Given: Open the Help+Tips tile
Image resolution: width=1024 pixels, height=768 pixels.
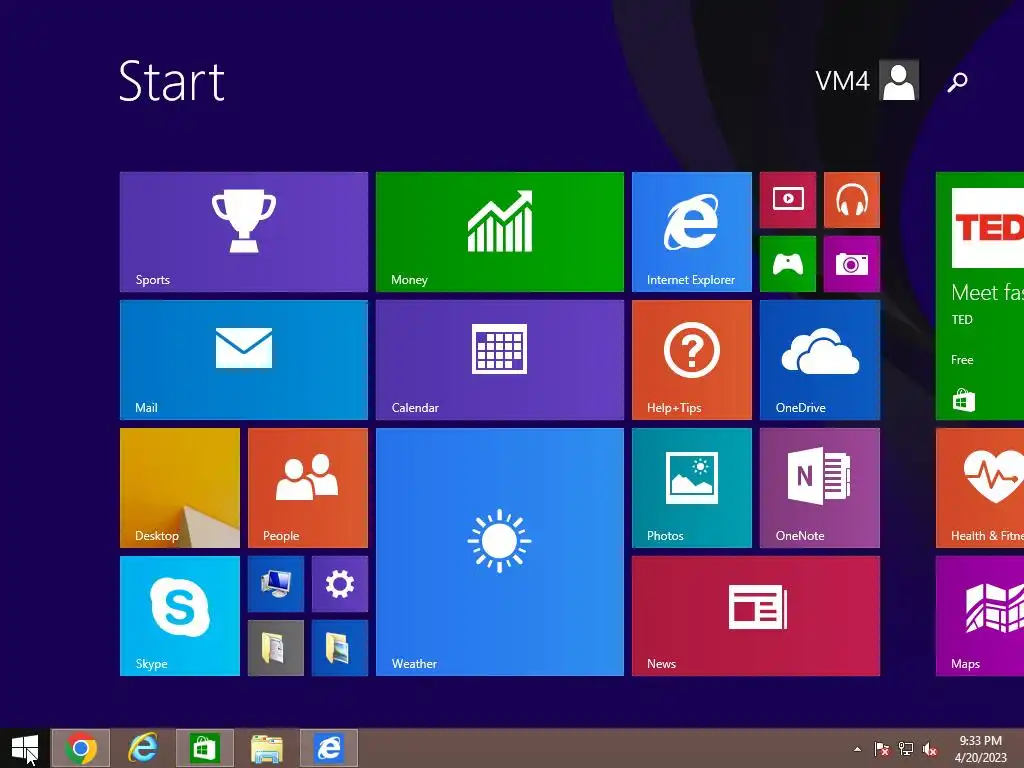Looking at the screenshot, I should tap(692, 360).
